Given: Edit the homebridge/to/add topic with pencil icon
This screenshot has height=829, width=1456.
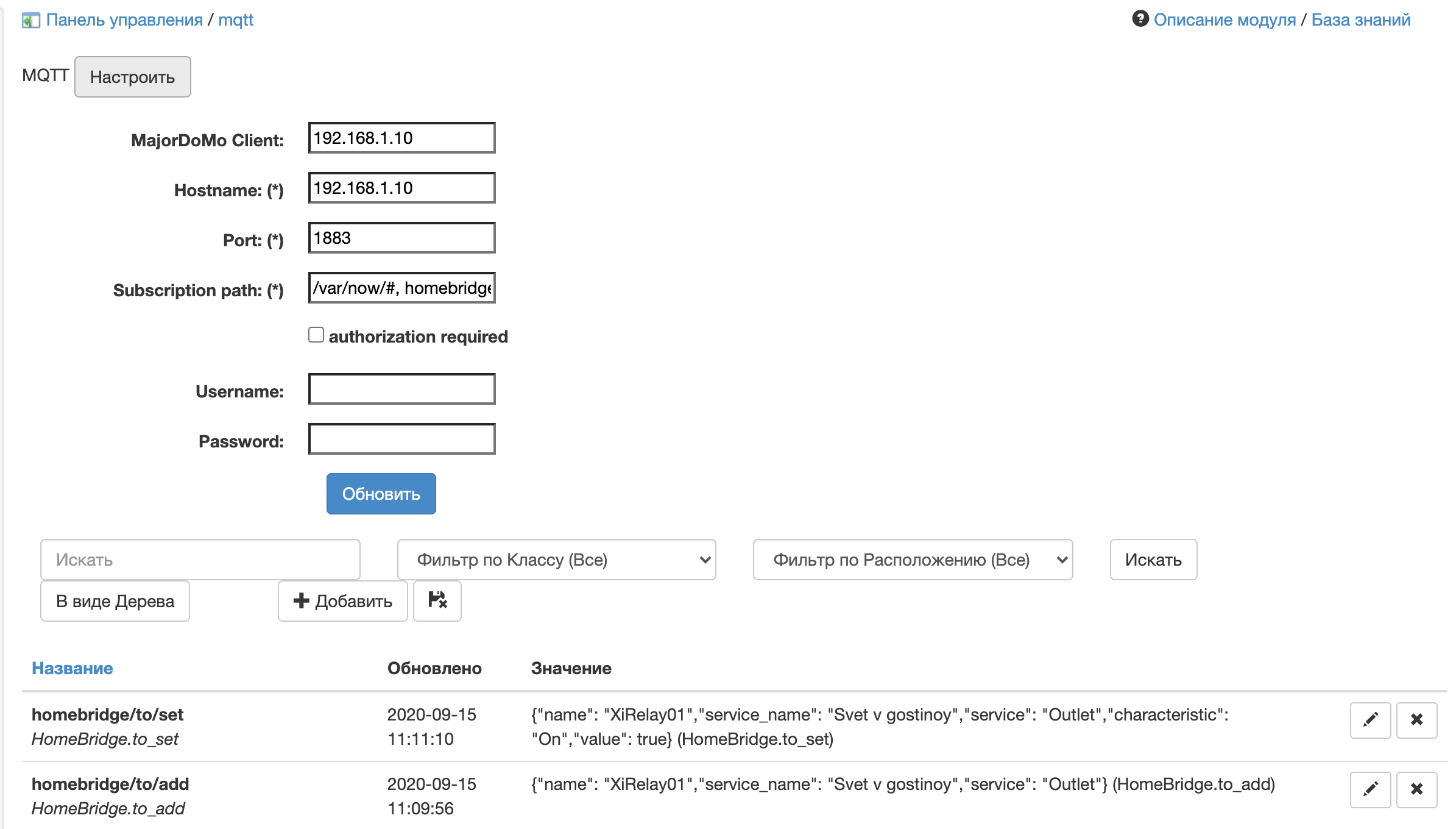Looking at the screenshot, I should (x=1370, y=789).
